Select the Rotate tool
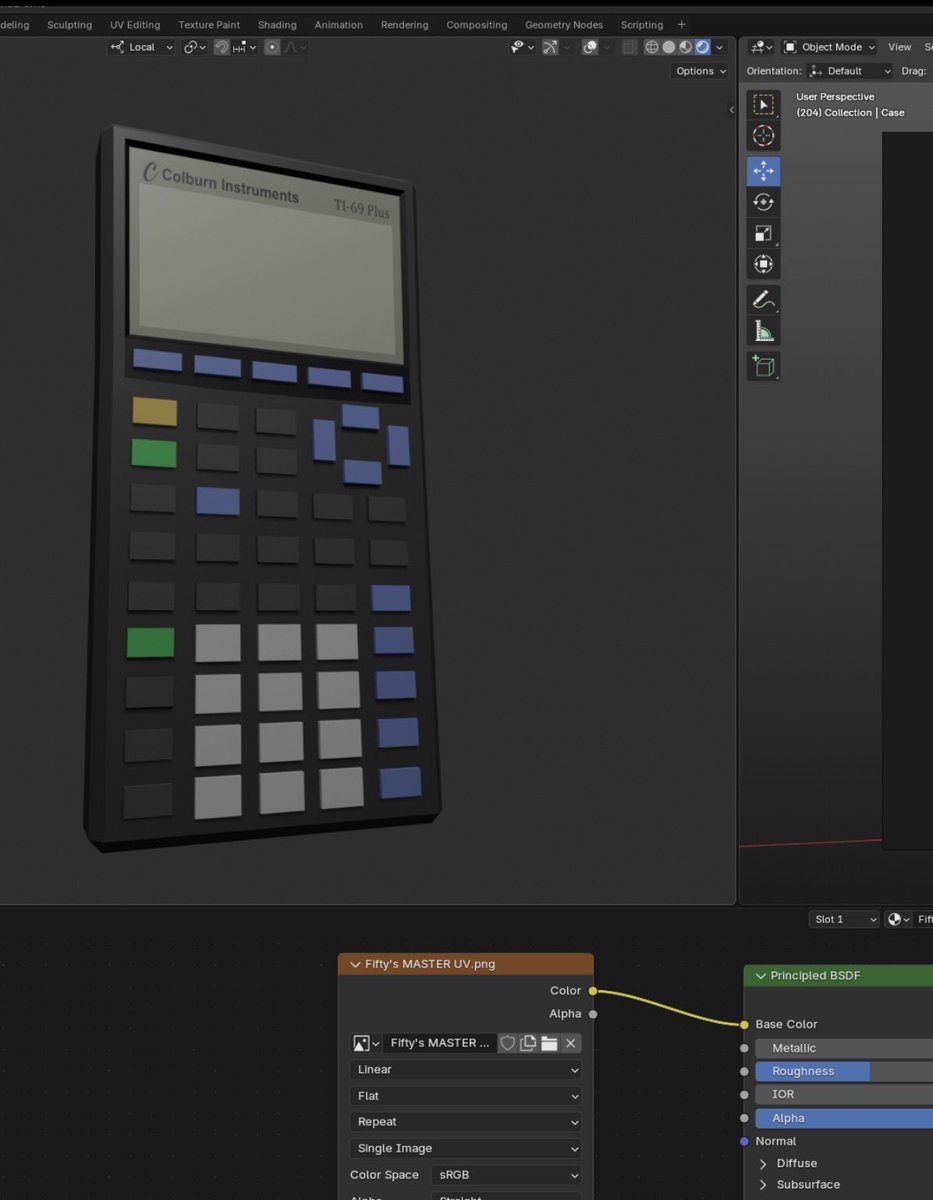The image size is (933, 1200). (x=763, y=202)
